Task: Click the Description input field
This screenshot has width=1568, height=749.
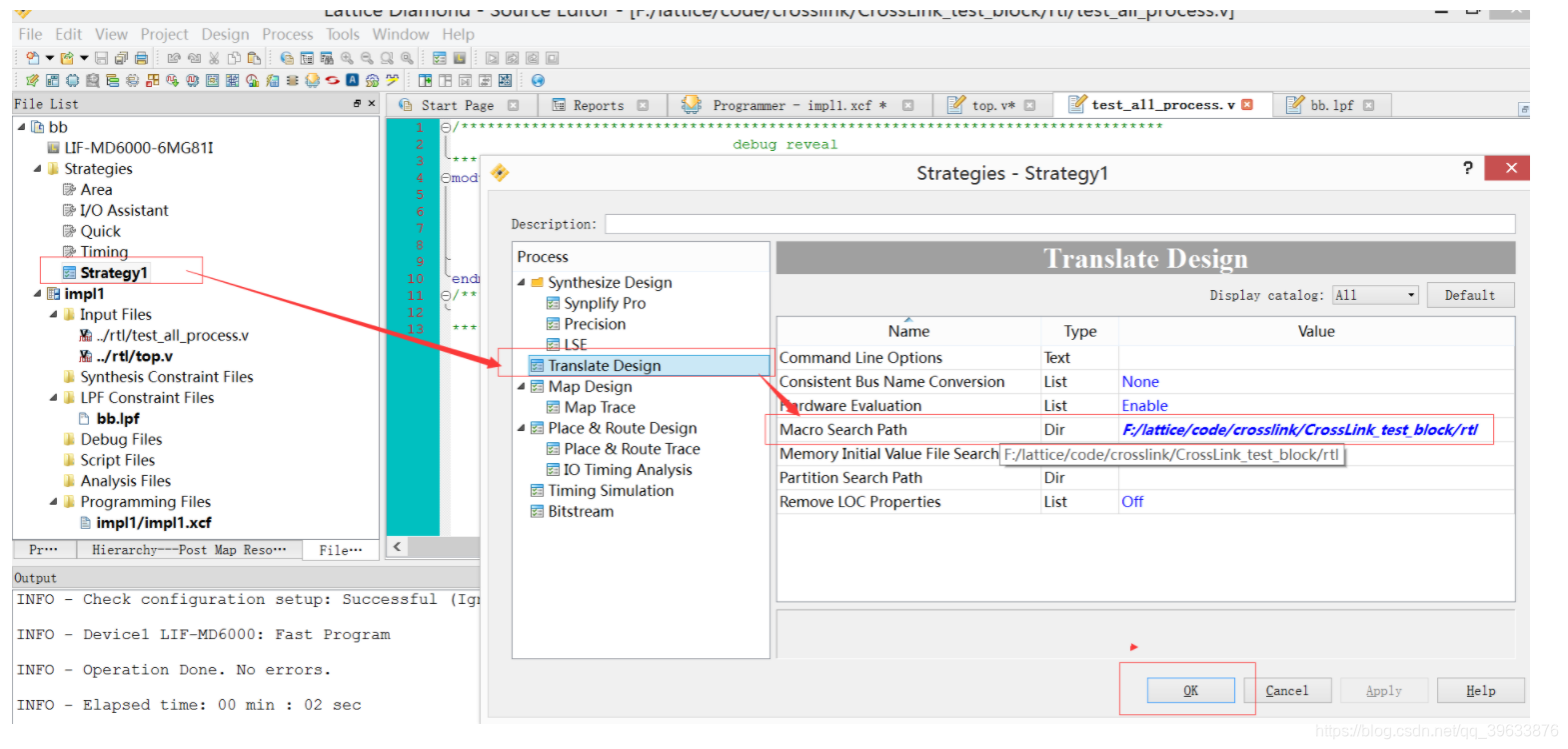Action: click(1059, 224)
